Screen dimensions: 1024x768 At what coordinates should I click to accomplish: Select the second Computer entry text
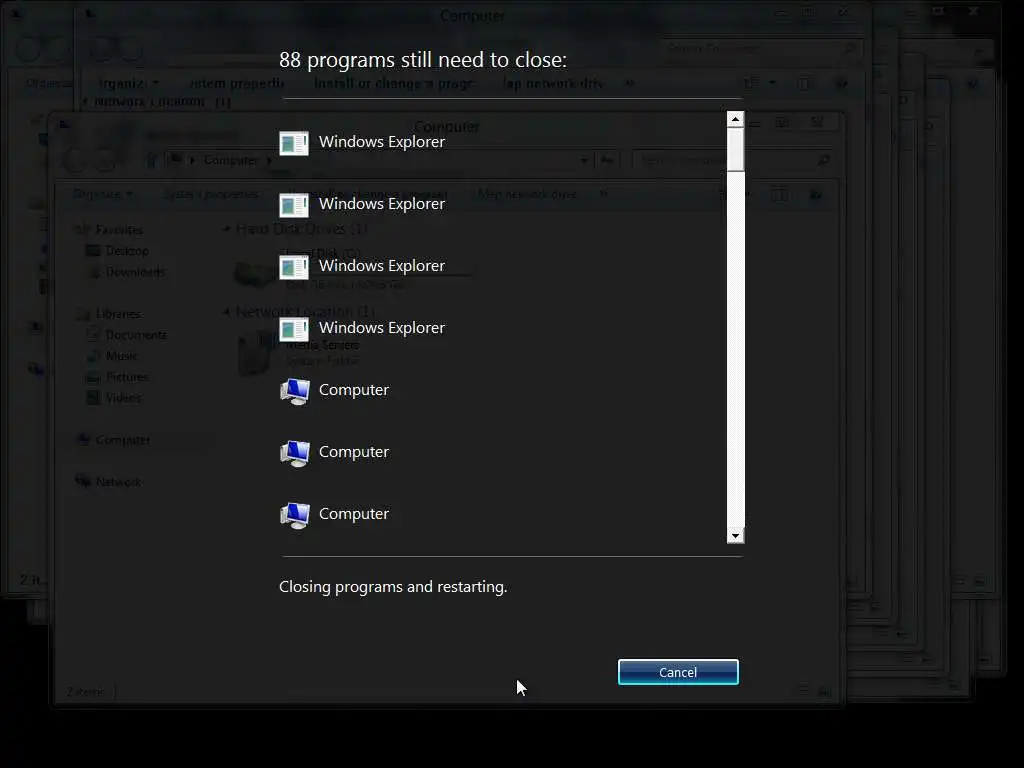pyautogui.click(x=353, y=452)
